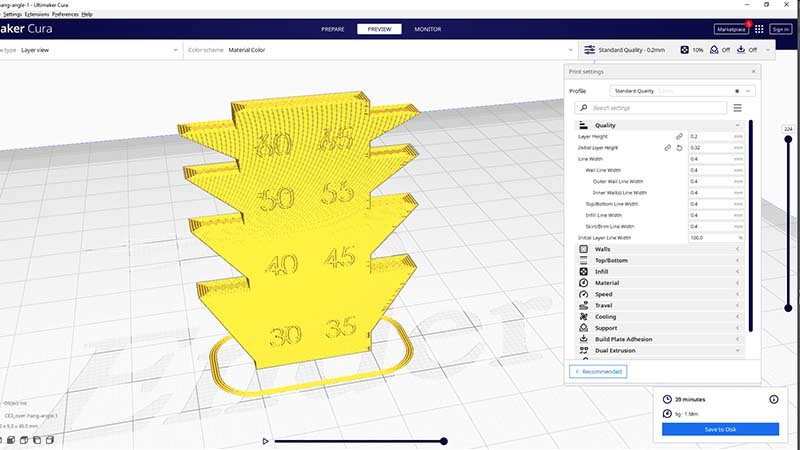Click the link icon beside Layer Height
This screenshot has width=800, height=450.
(x=679, y=136)
